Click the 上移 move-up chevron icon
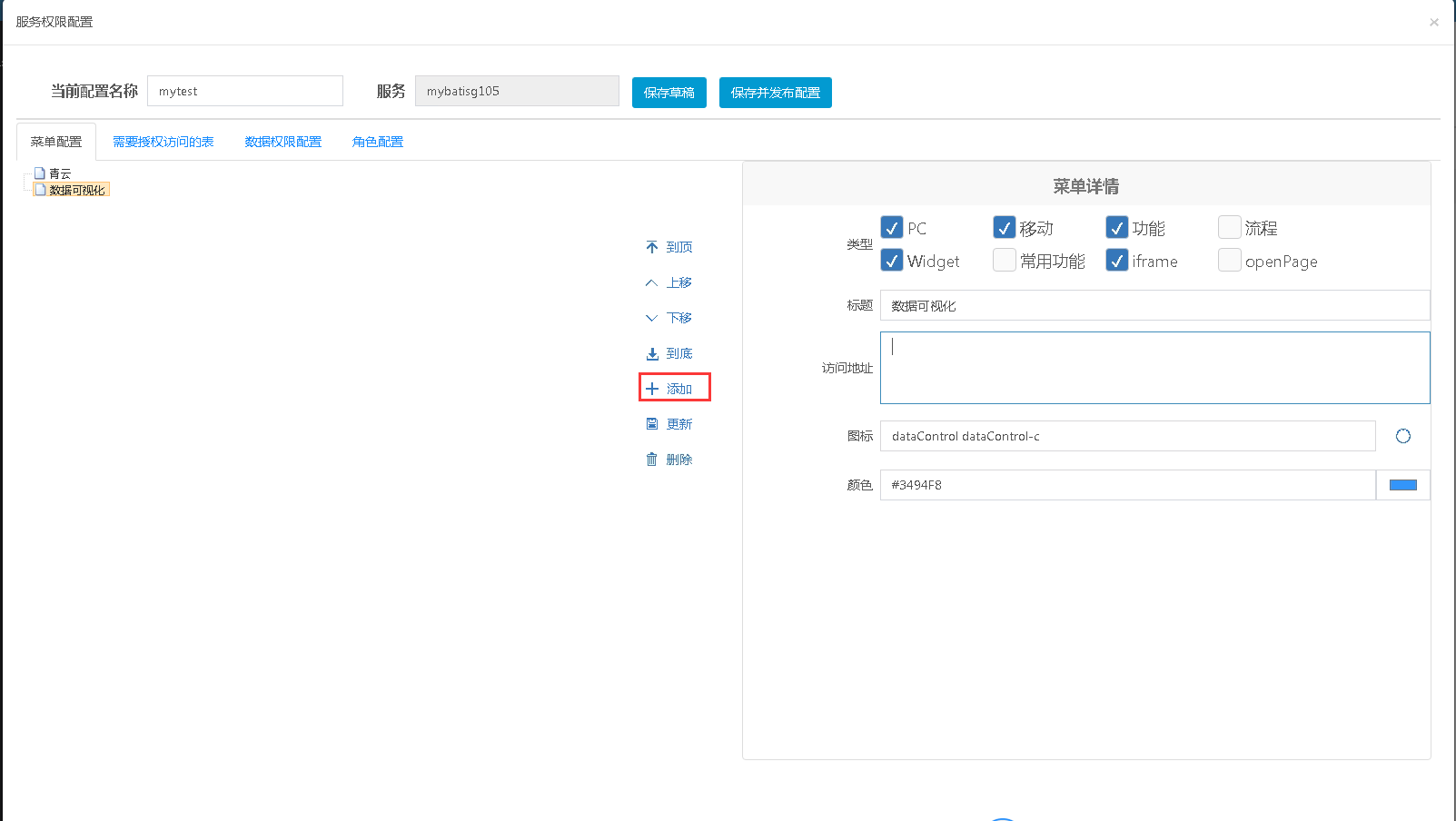The height and width of the screenshot is (821, 1456). click(651, 282)
